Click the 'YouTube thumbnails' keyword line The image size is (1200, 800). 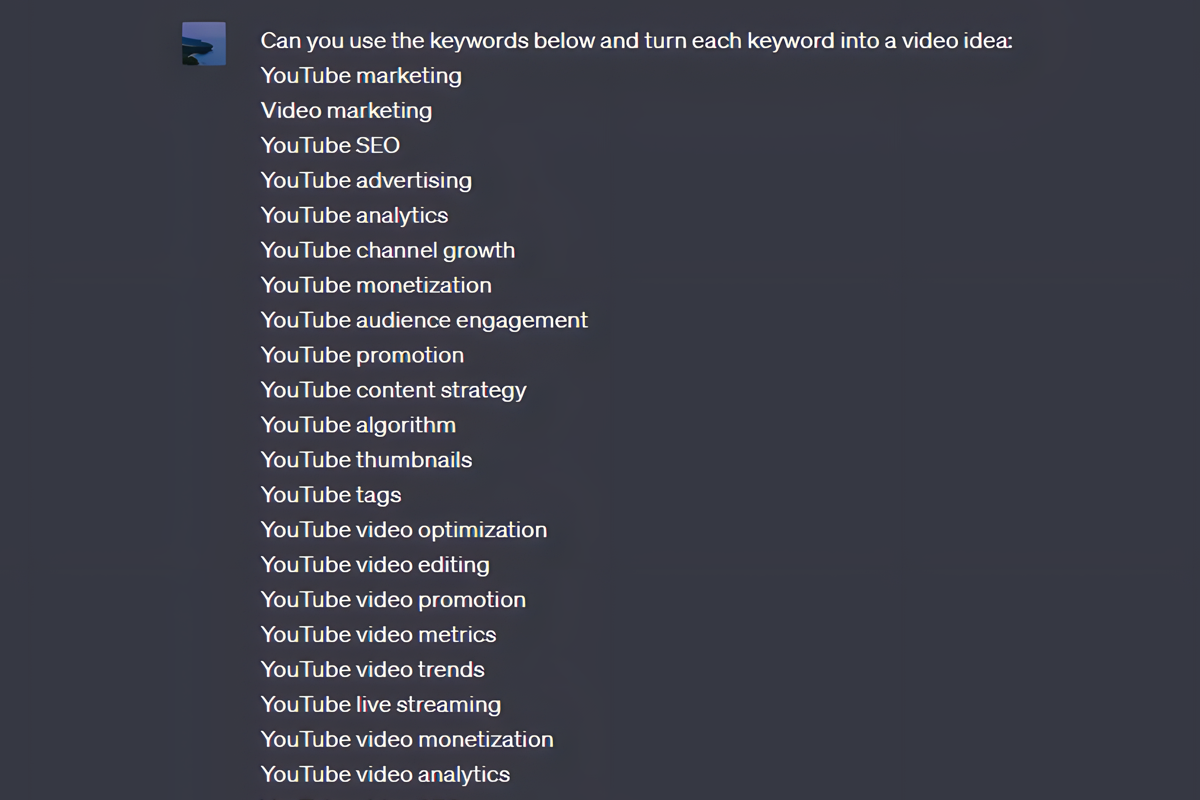point(366,460)
